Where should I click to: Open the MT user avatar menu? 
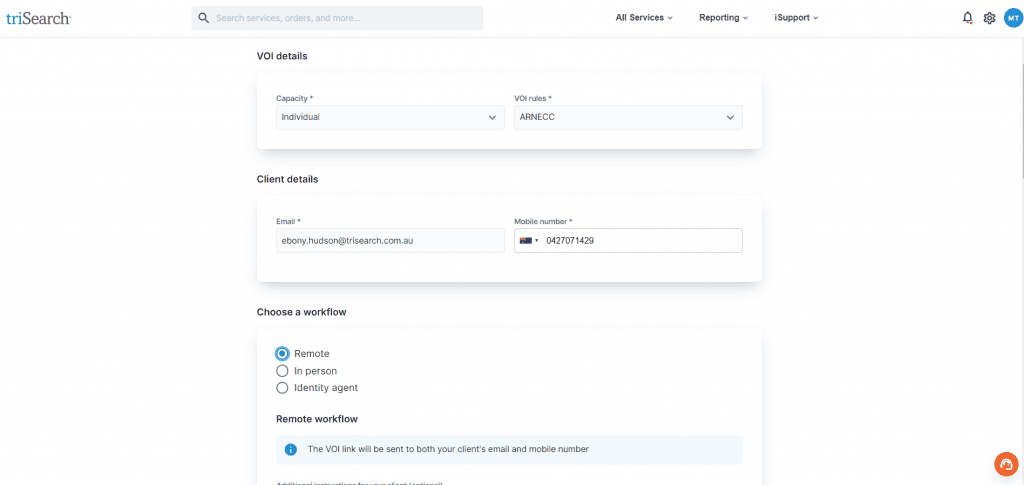[x=1012, y=18]
